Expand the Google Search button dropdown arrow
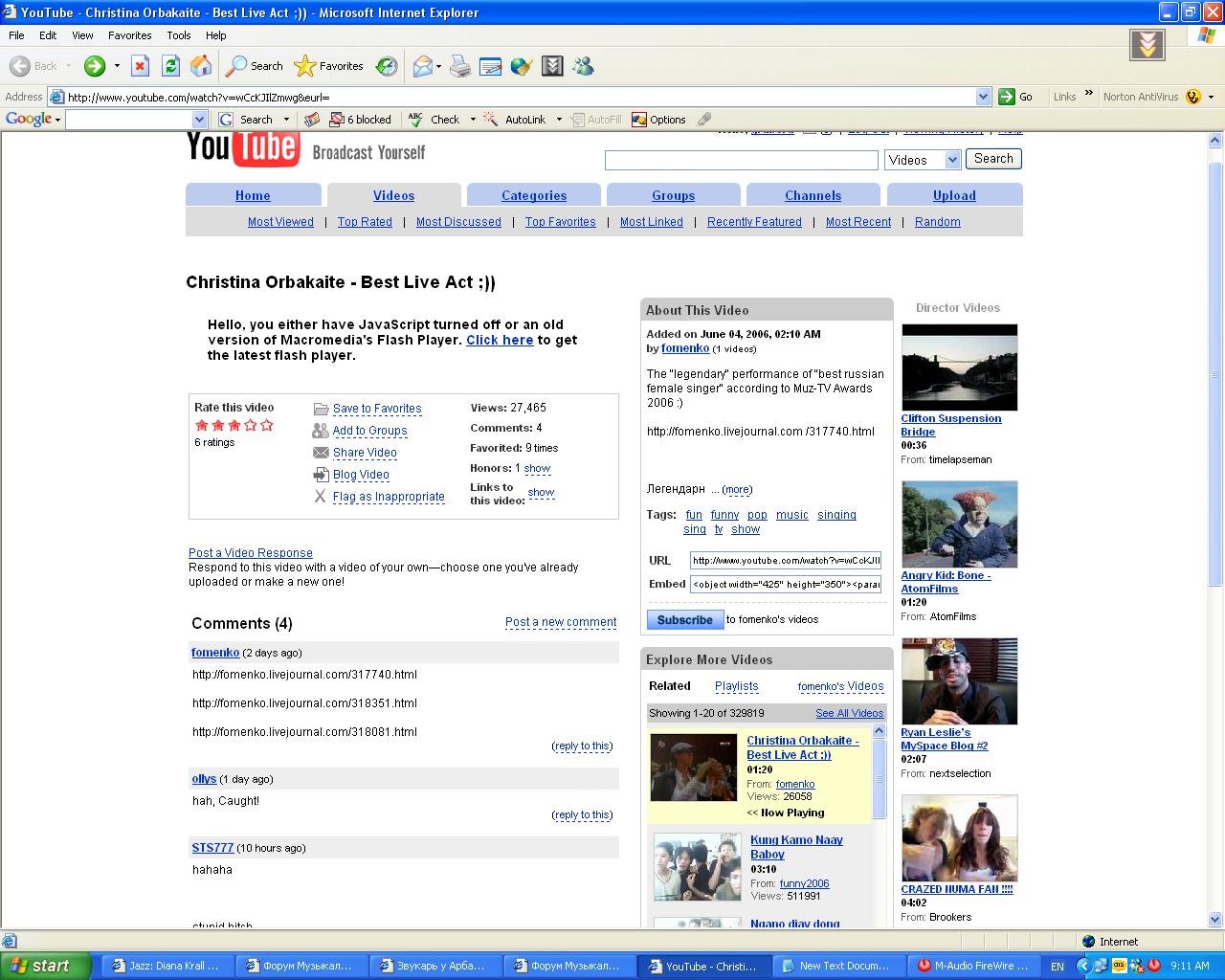 284,120
